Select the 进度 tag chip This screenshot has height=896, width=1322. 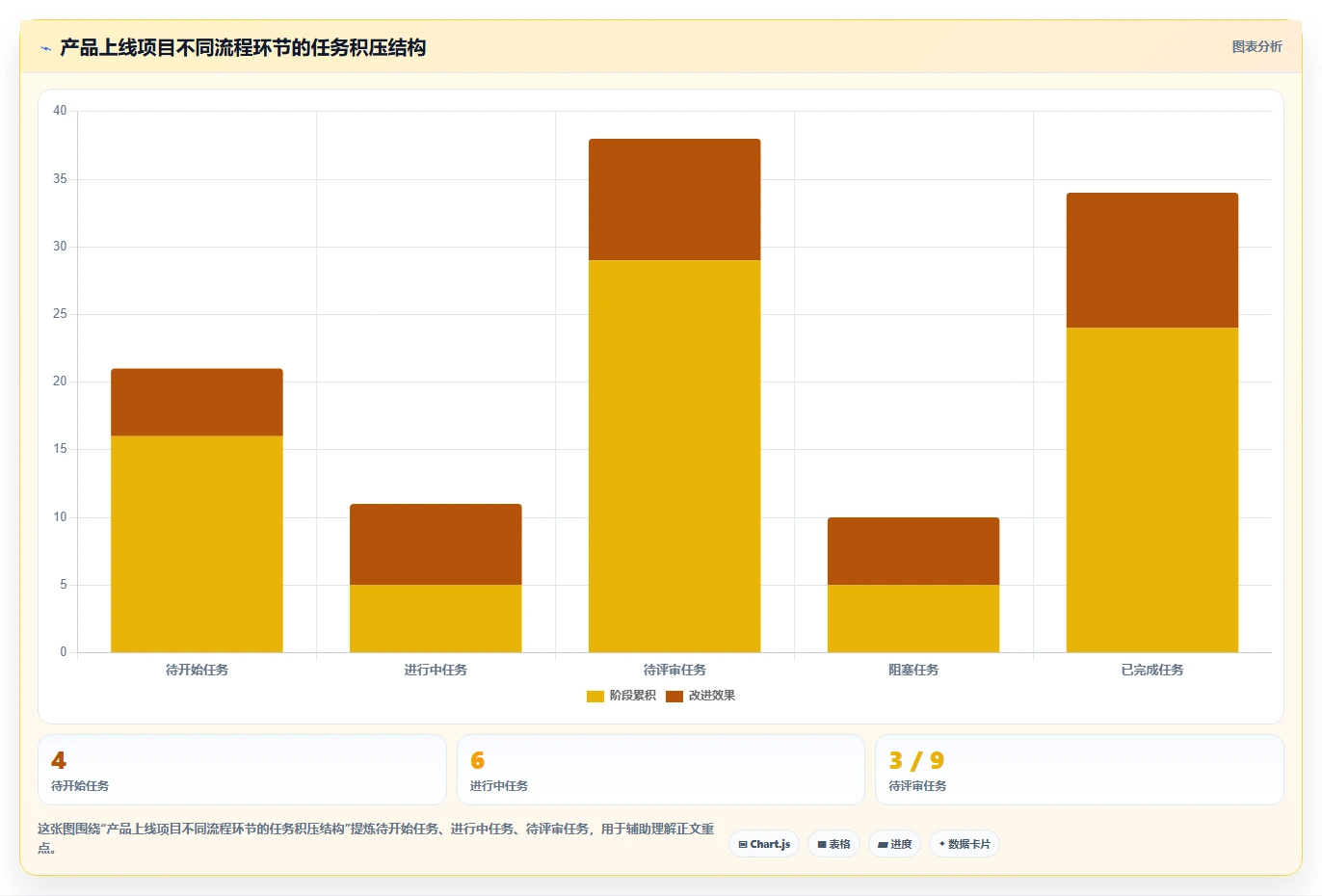[x=894, y=844]
